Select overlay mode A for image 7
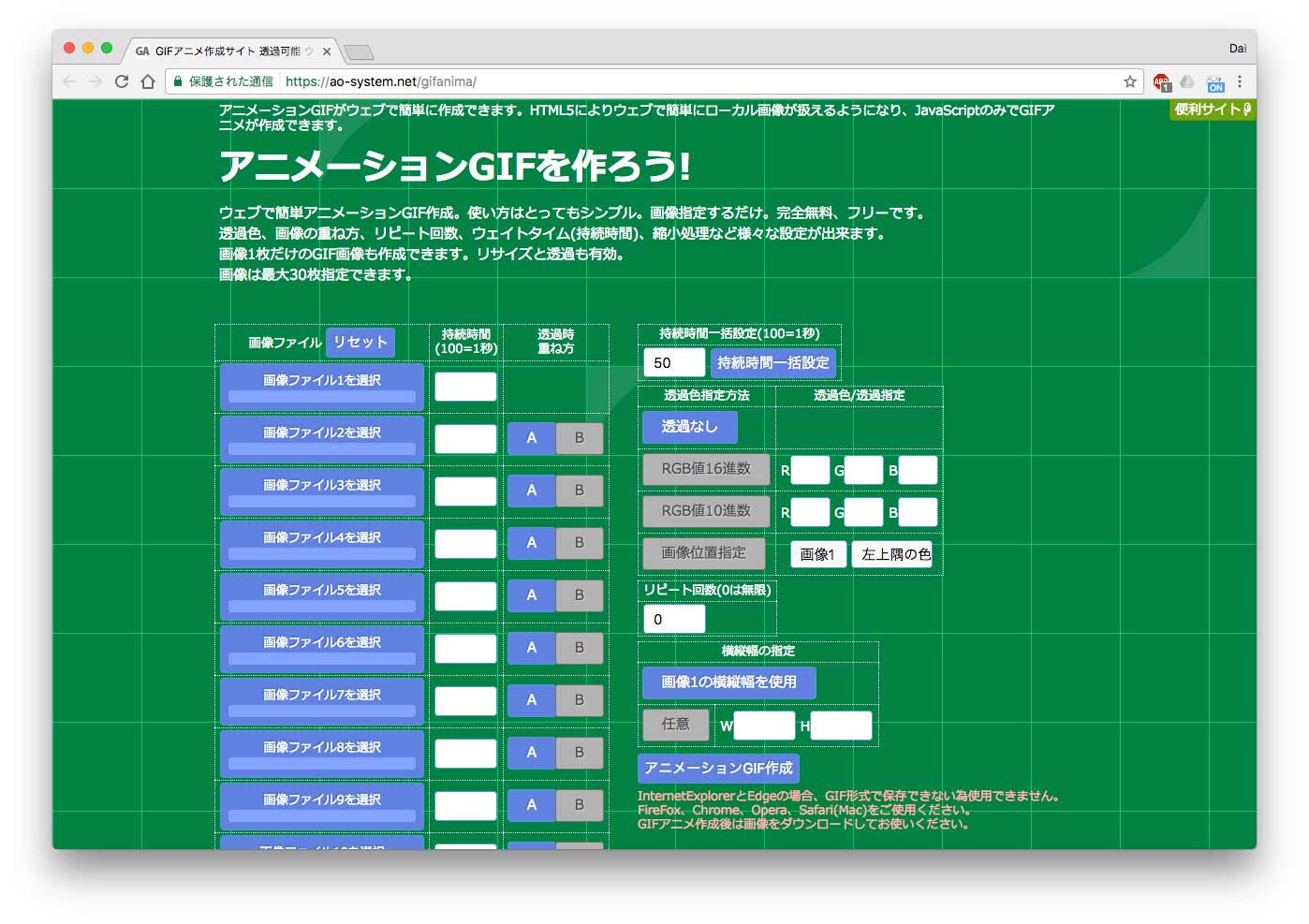Viewport: 1309px width, 924px height. pos(532,700)
